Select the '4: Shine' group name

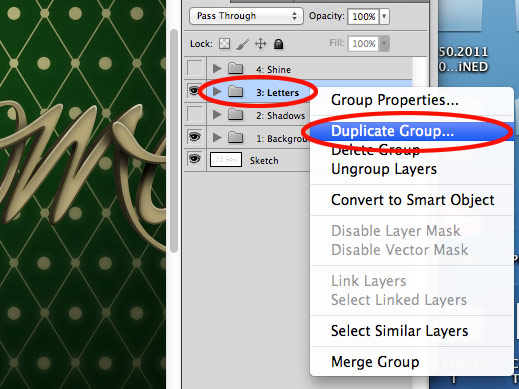click(273, 69)
